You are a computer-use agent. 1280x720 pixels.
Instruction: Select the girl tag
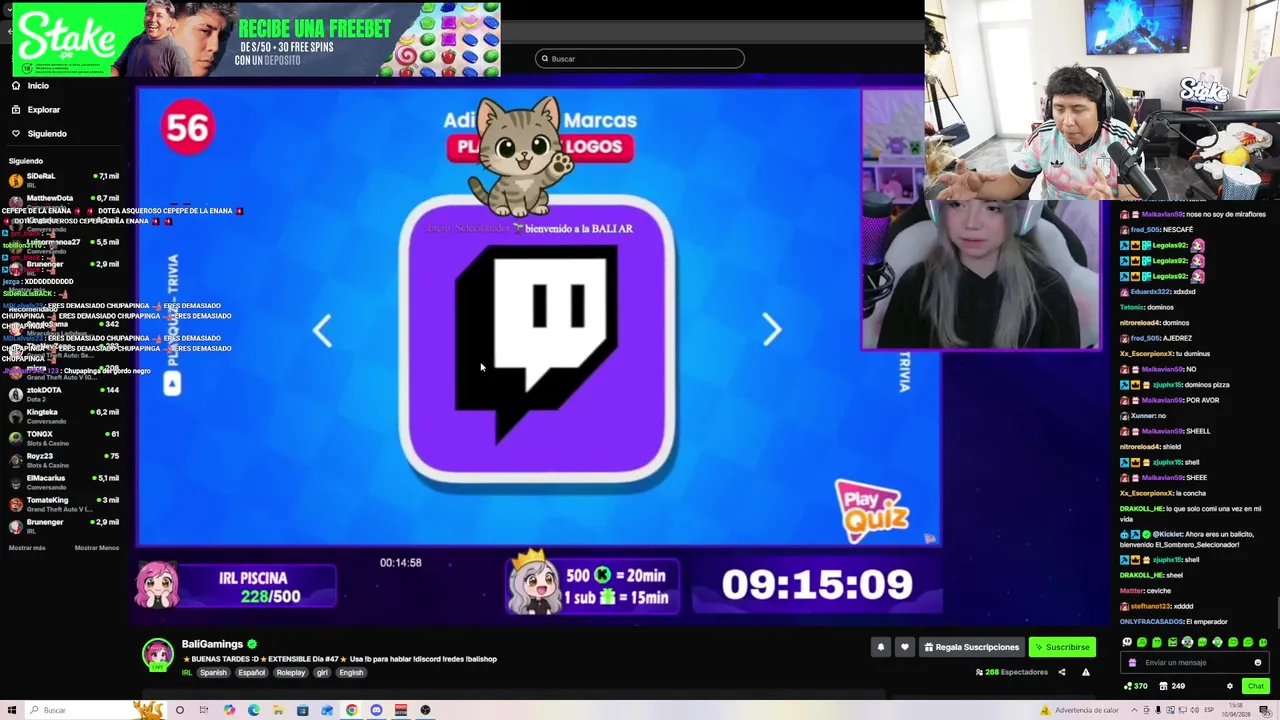click(322, 673)
